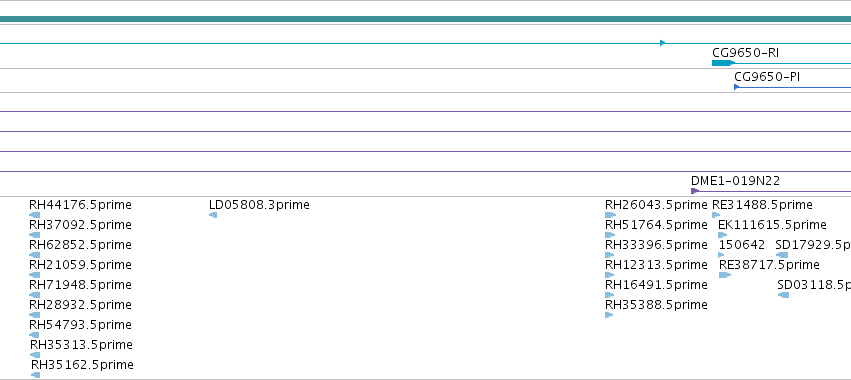
Task: Click the arrow glyph under RE38717.5prime
Action: [x=725, y=275]
